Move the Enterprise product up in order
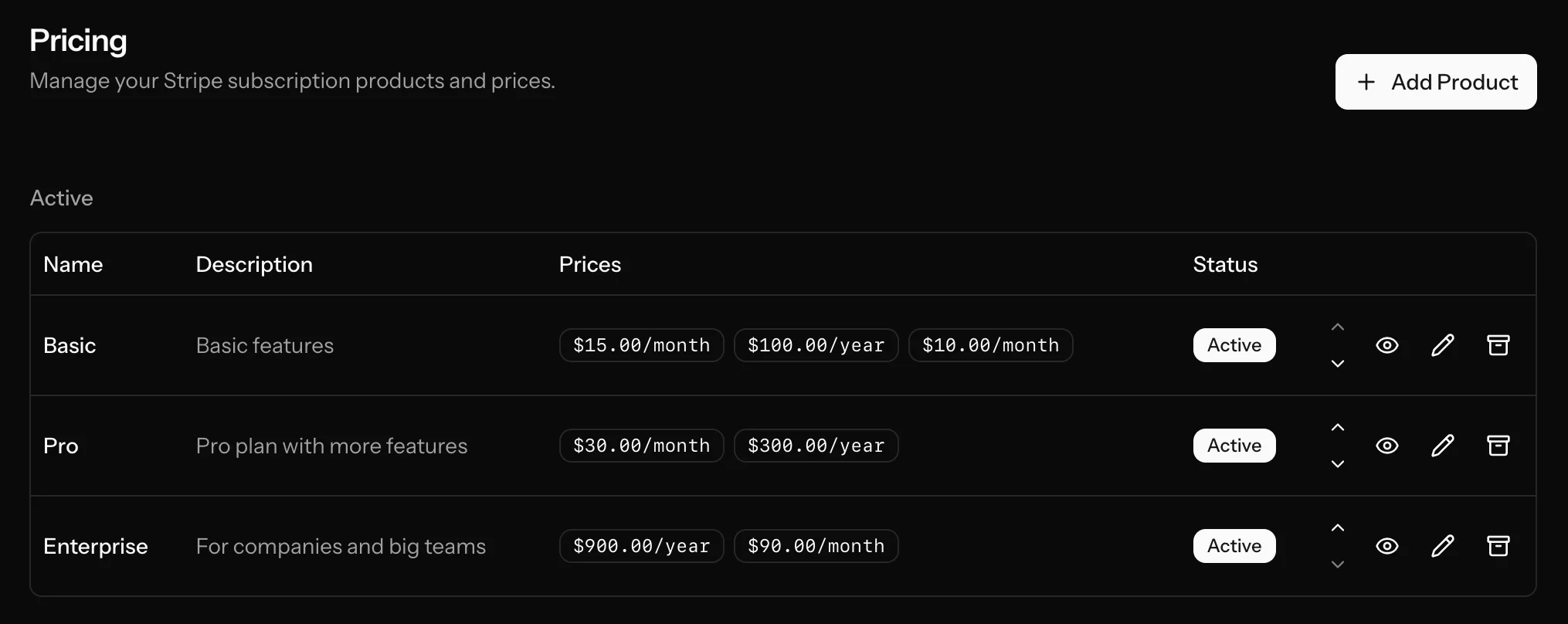 tap(1338, 527)
